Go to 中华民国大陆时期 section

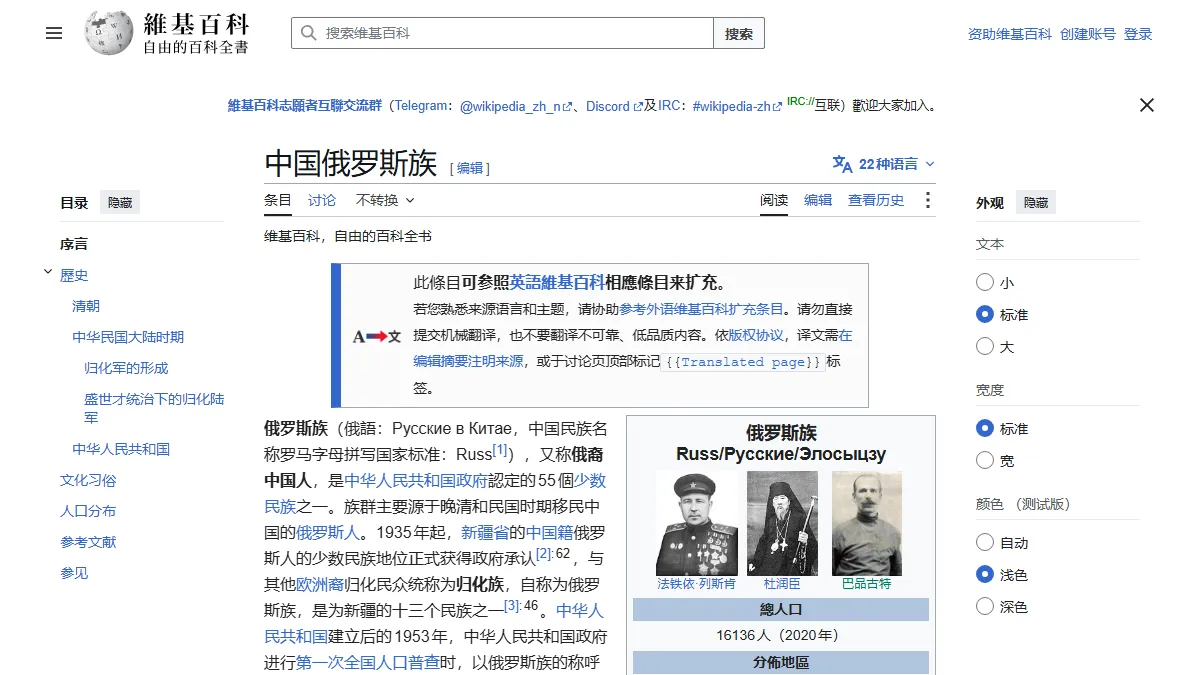tap(128, 337)
